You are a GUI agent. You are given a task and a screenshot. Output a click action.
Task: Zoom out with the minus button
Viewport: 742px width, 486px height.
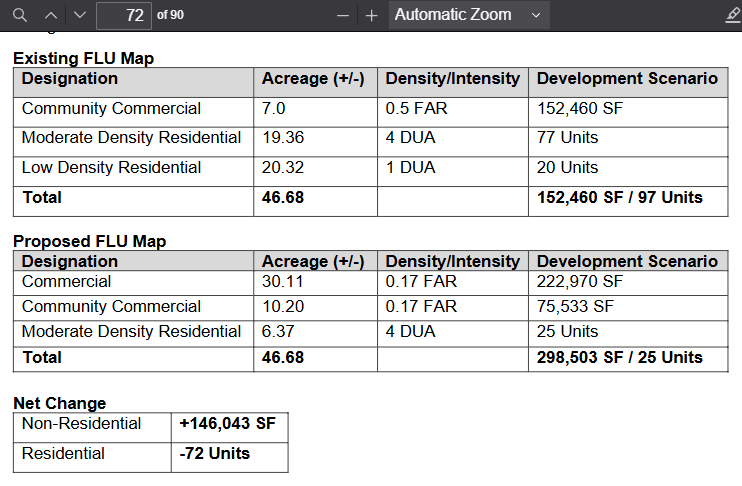point(343,16)
